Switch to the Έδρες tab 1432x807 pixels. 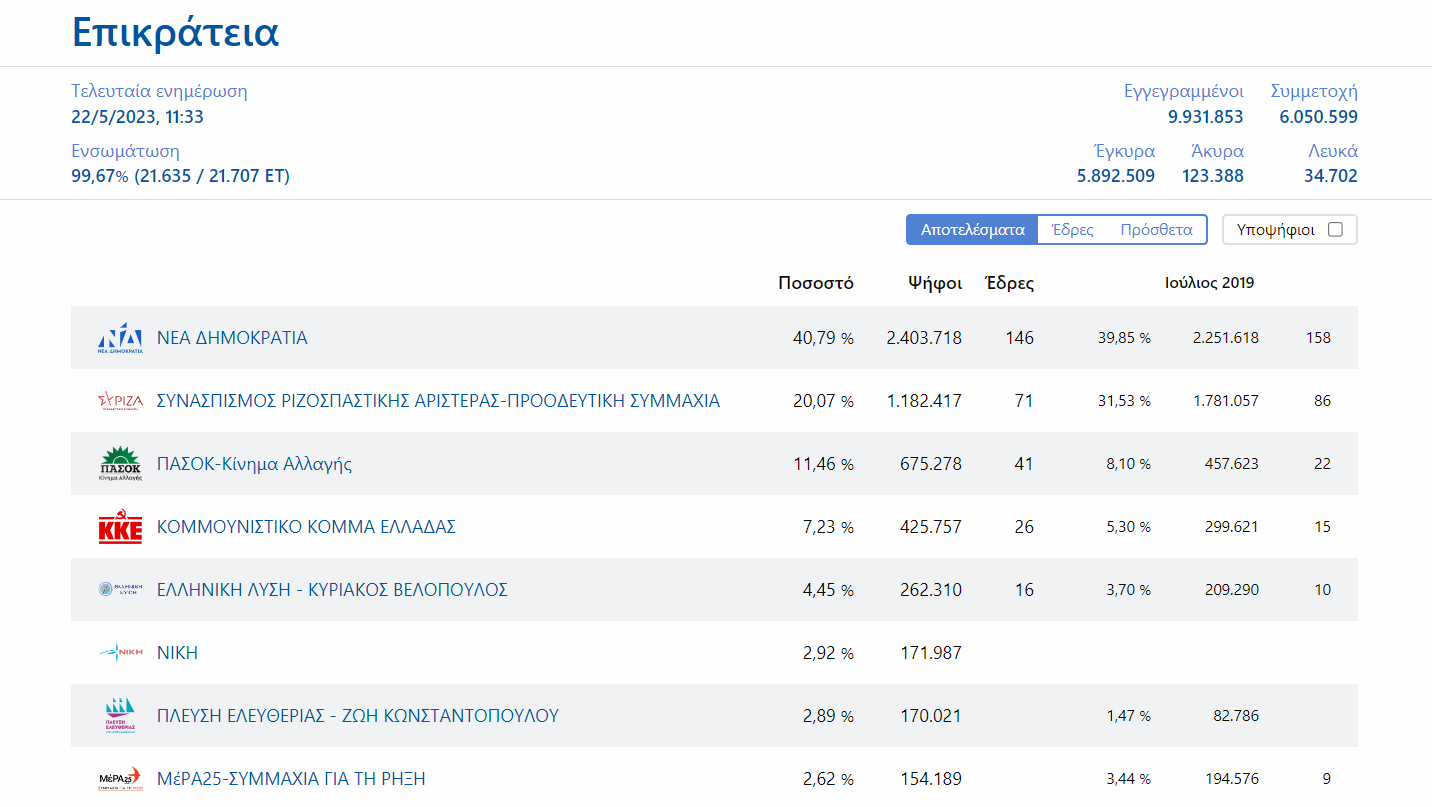pyautogui.click(x=1072, y=230)
